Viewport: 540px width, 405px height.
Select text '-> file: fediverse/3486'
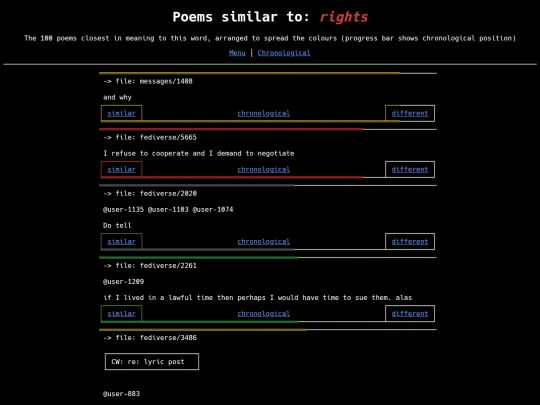pos(150,338)
